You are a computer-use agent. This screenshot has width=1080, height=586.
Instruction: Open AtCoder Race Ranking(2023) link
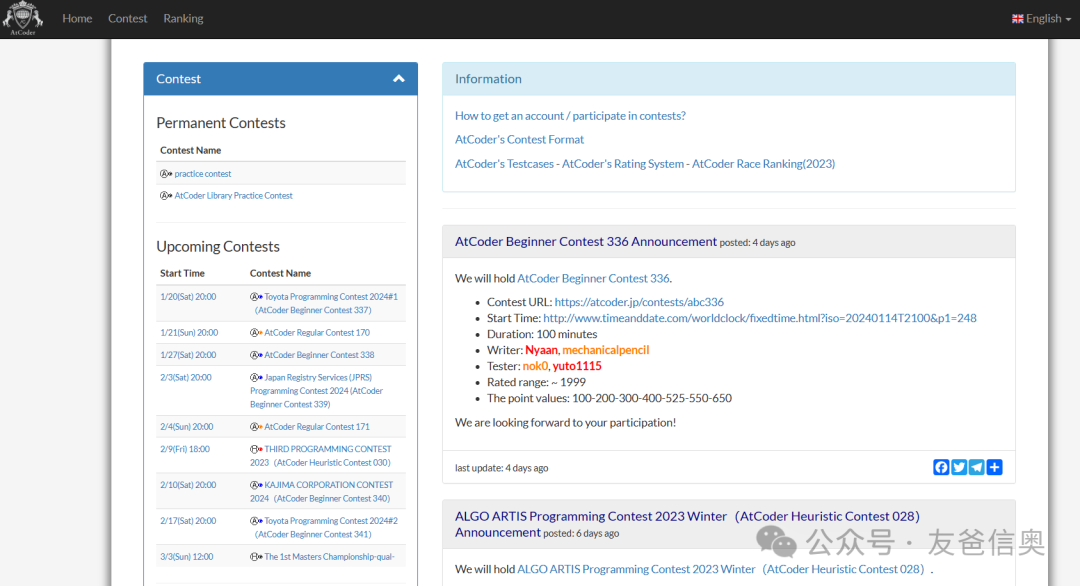(x=763, y=164)
